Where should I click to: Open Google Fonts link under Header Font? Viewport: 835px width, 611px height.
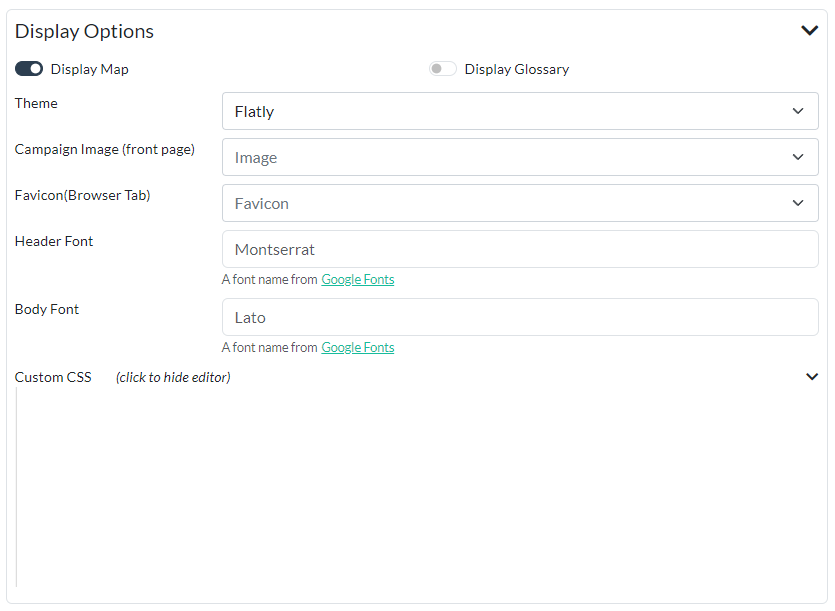(x=357, y=280)
